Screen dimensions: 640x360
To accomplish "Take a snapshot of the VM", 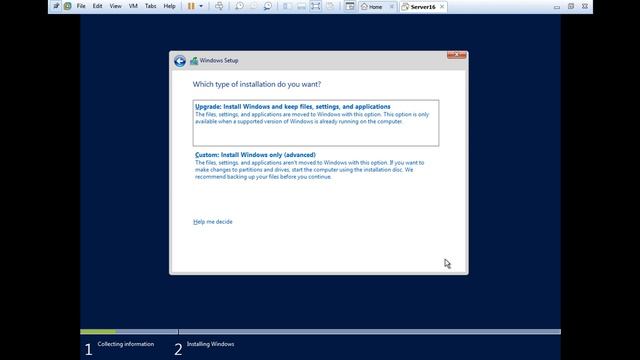I will pos(239,6).
